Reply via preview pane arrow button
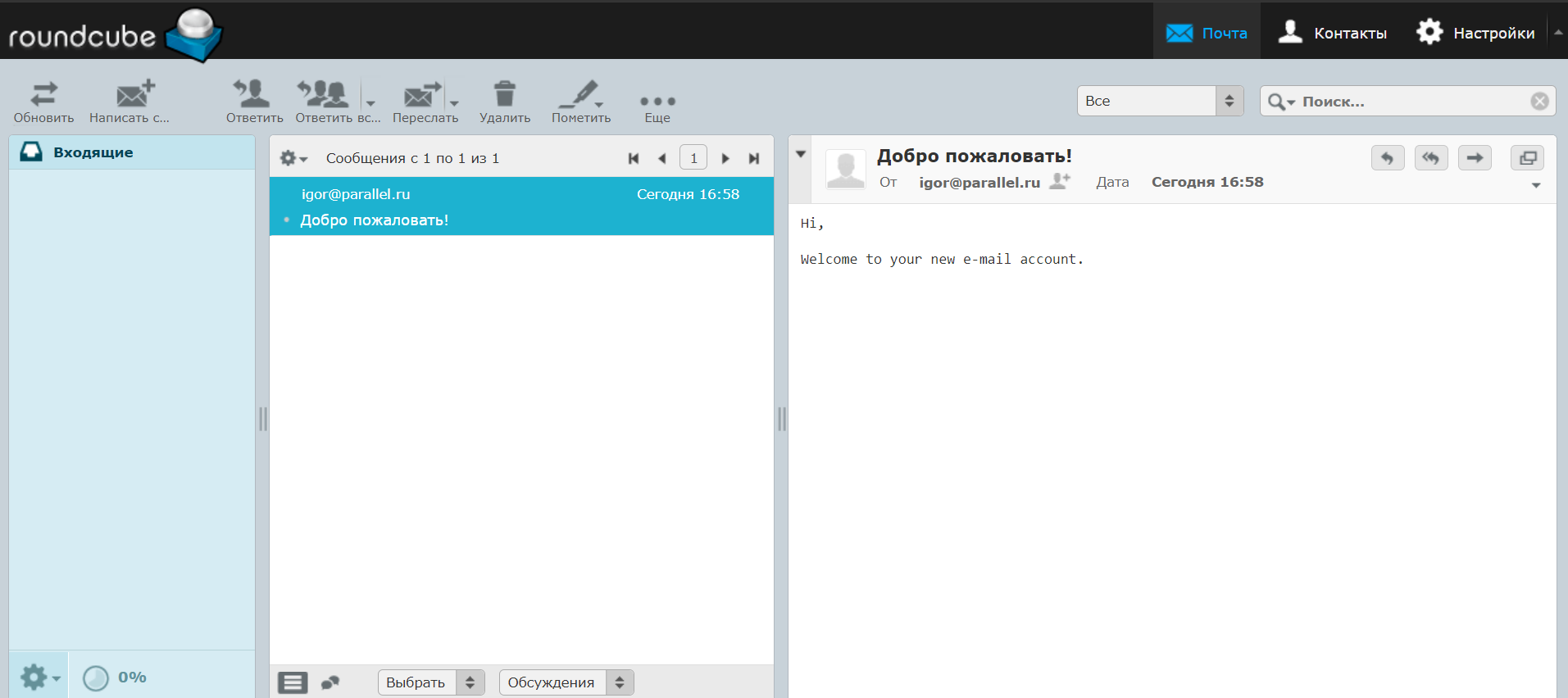The image size is (1568, 698). coord(1388,157)
